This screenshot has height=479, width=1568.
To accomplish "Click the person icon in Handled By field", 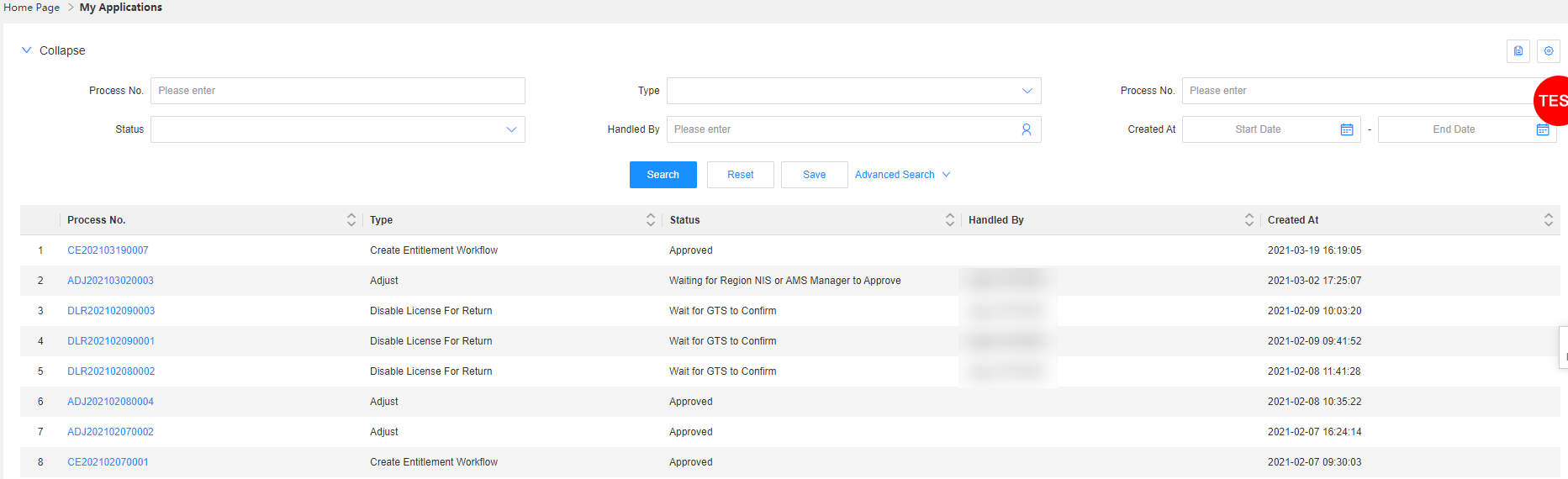I will pyautogui.click(x=1026, y=129).
